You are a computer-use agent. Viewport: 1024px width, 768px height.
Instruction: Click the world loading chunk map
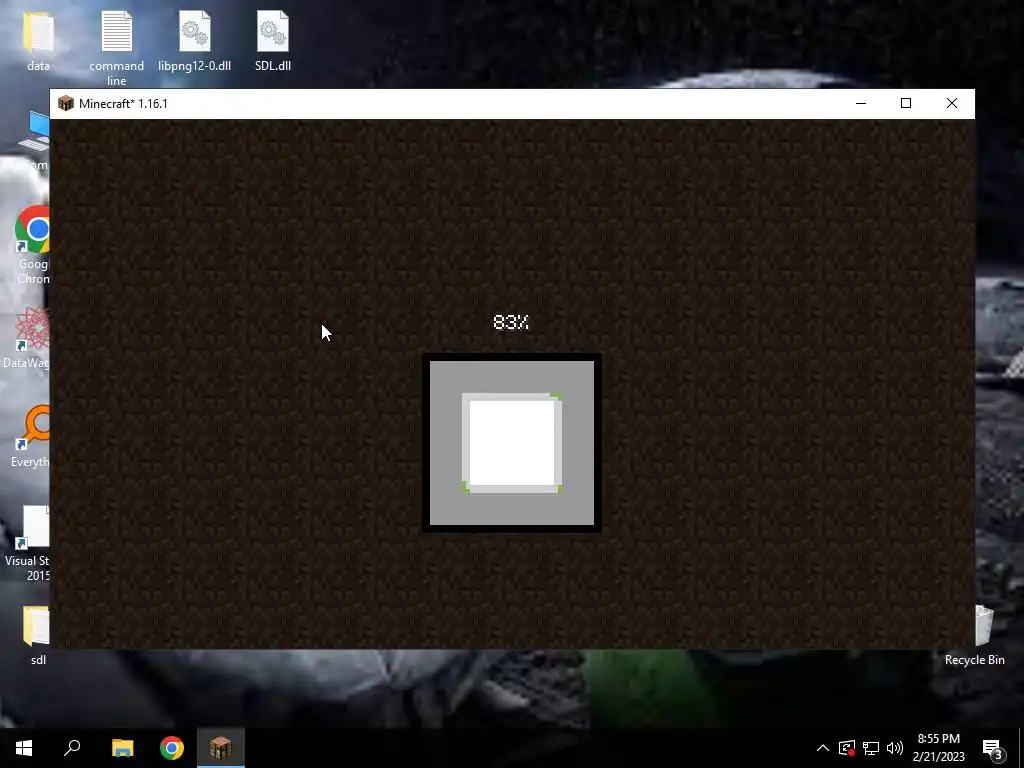(512, 443)
